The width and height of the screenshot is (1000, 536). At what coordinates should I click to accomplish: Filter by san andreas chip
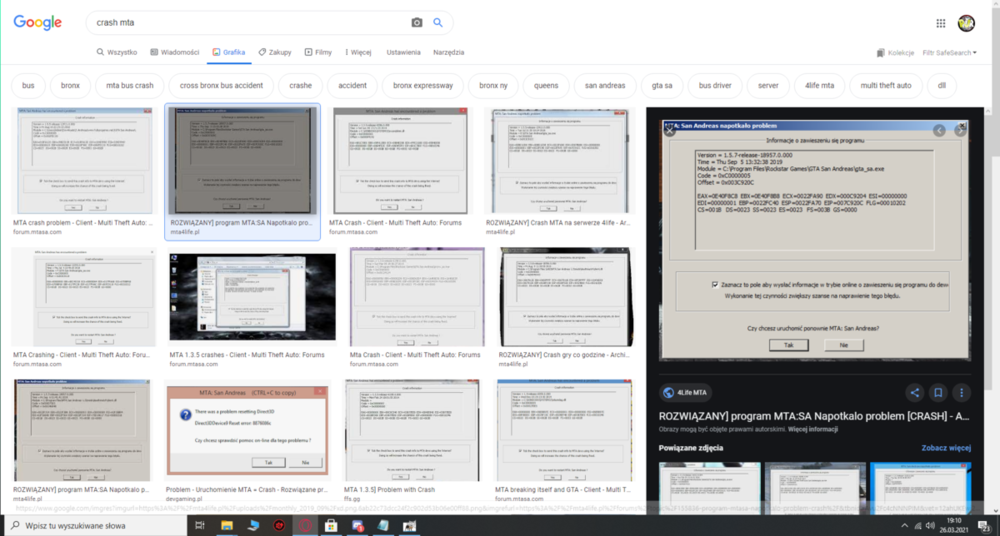(605, 86)
